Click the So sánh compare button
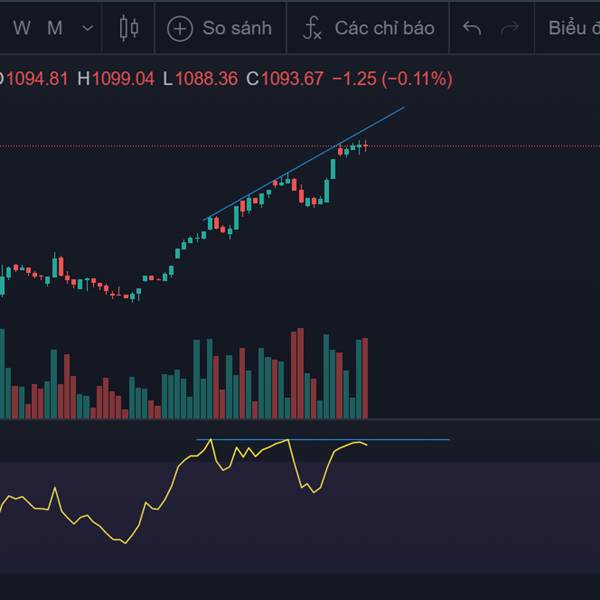Viewport: 600px width, 600px height. point(220,28)
